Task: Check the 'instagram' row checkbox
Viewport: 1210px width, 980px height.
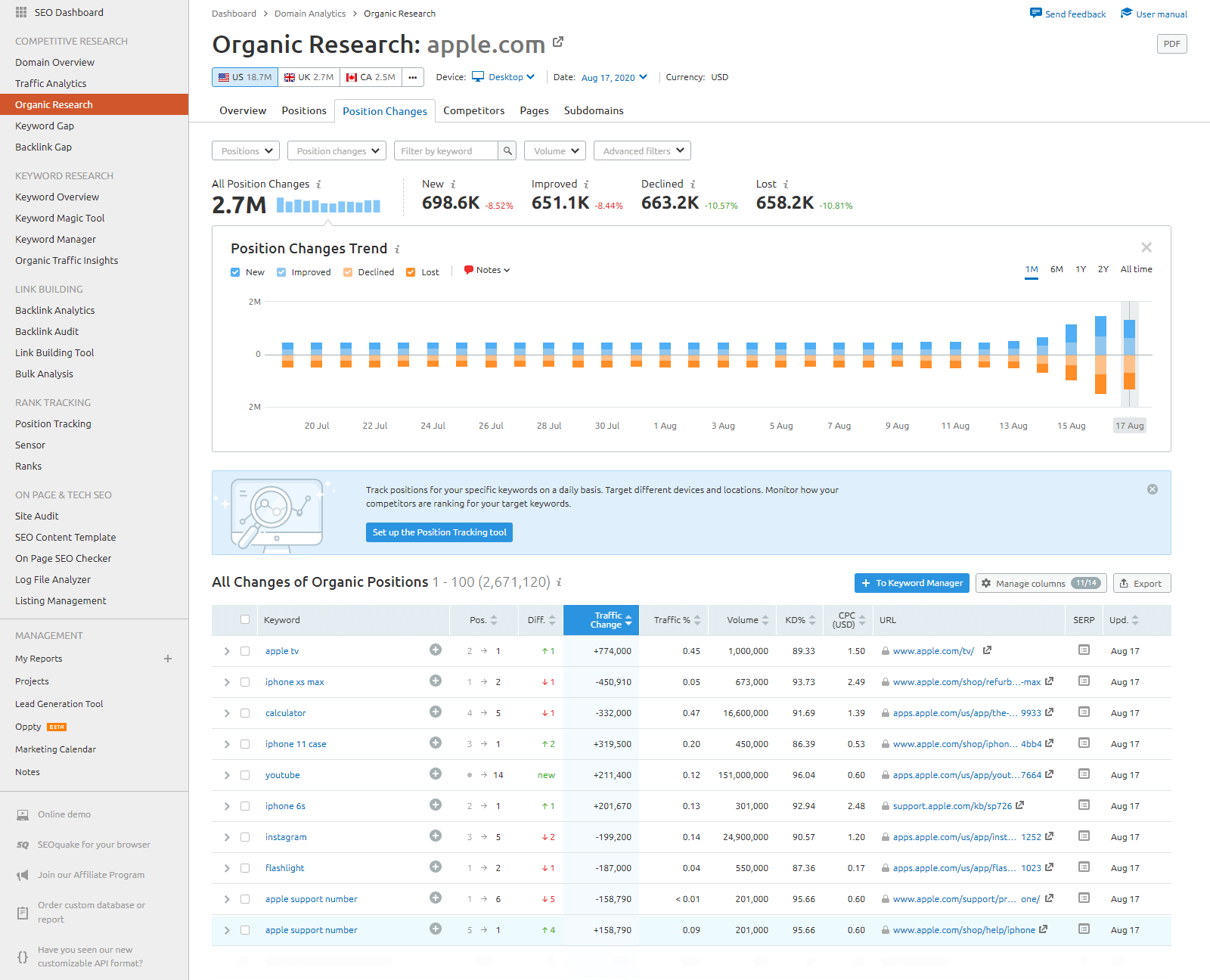Action: [x=245, y=837]
